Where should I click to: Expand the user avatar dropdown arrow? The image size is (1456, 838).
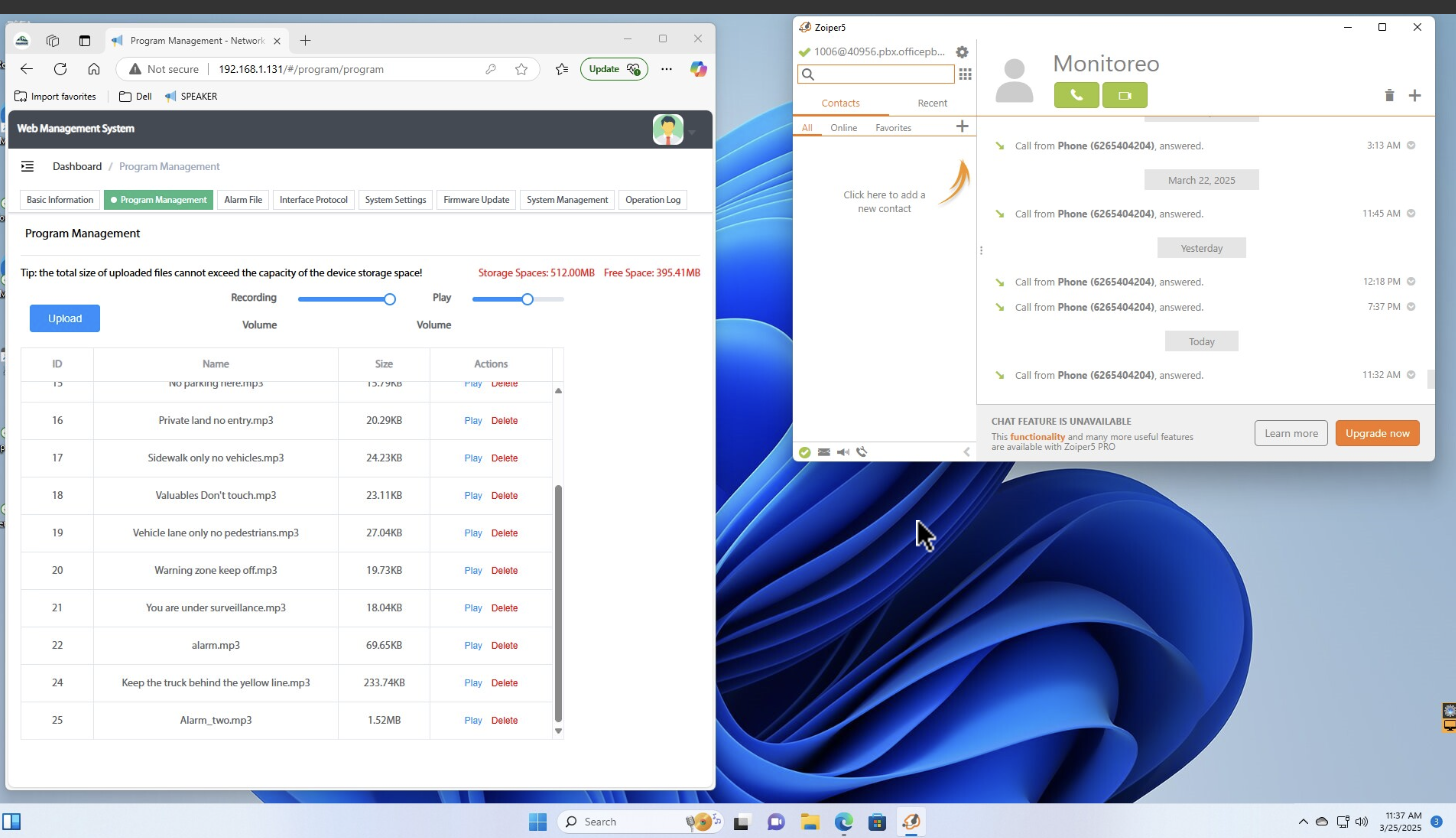coord(692,132)
